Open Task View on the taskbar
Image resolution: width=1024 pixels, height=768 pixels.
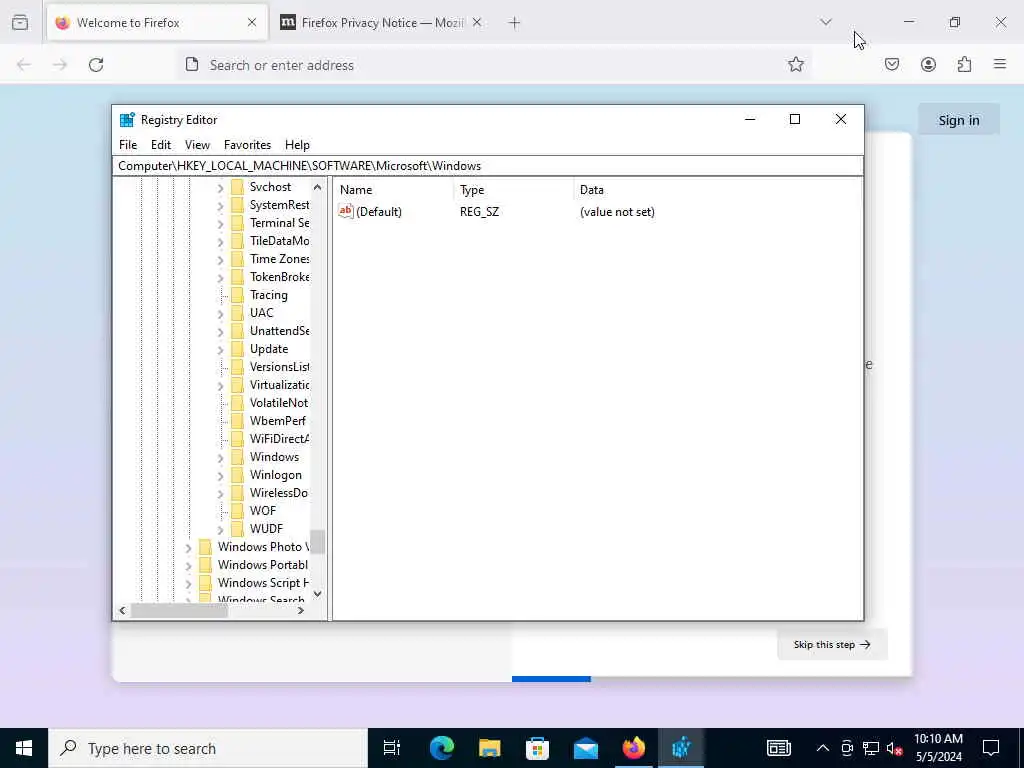click(x=392, y=748)
